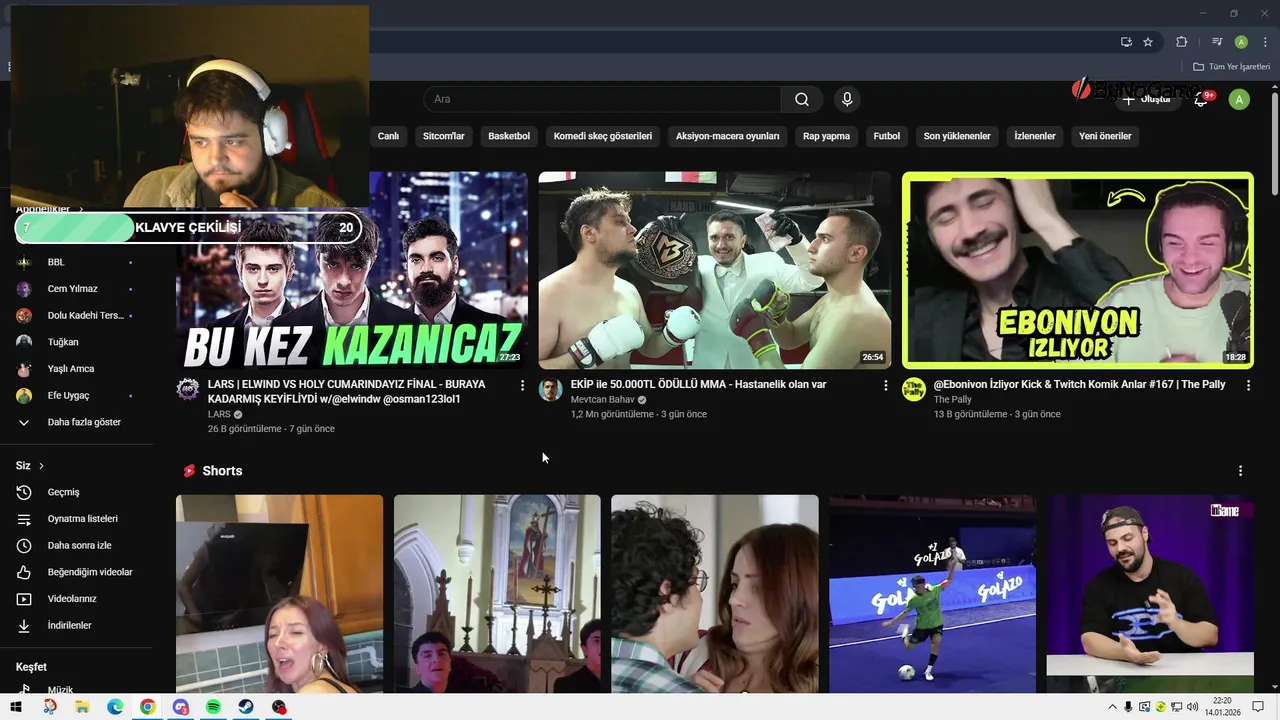Click the install app icon in address bar
This screenshot has height=720, width=1280.
click(1126, 42)
